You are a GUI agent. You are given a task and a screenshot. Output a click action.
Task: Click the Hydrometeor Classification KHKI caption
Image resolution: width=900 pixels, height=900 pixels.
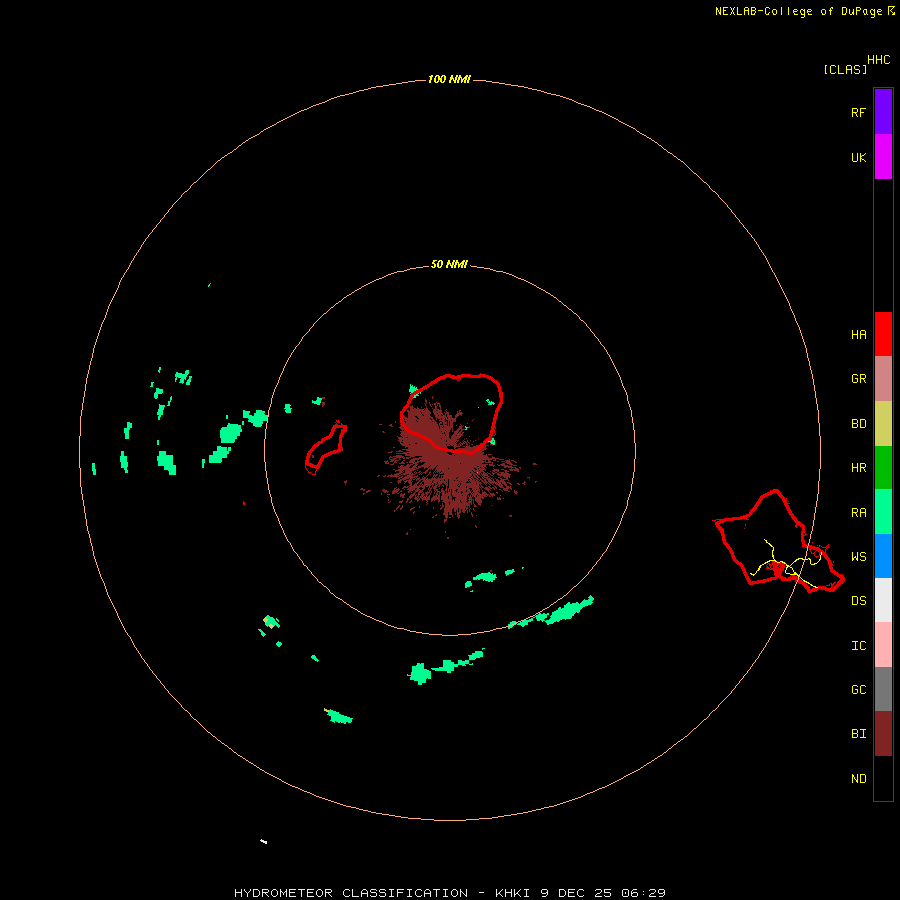pyautogui.click(x=449, y=893)
